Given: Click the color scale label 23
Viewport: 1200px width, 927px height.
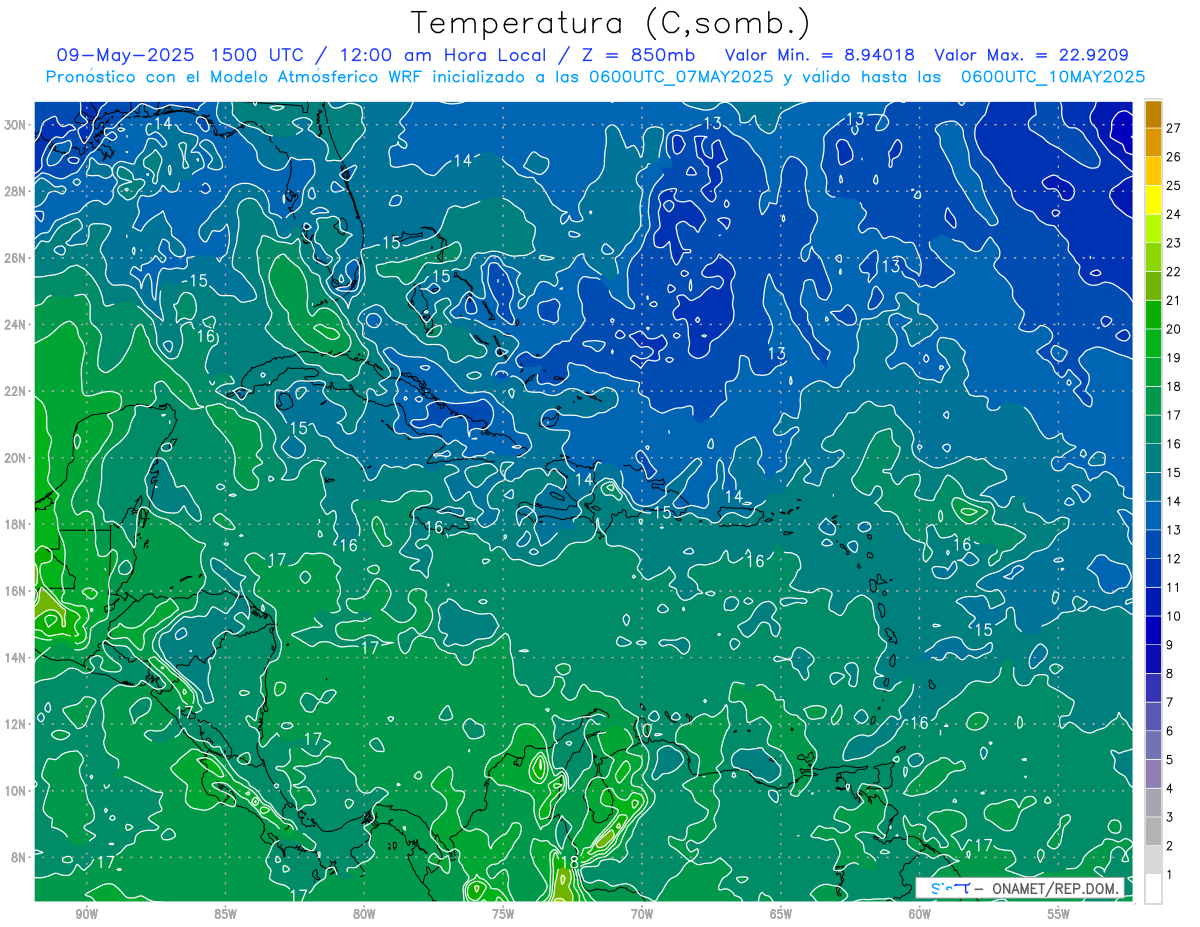Looking at the screenshot, I should (1173, 243).
